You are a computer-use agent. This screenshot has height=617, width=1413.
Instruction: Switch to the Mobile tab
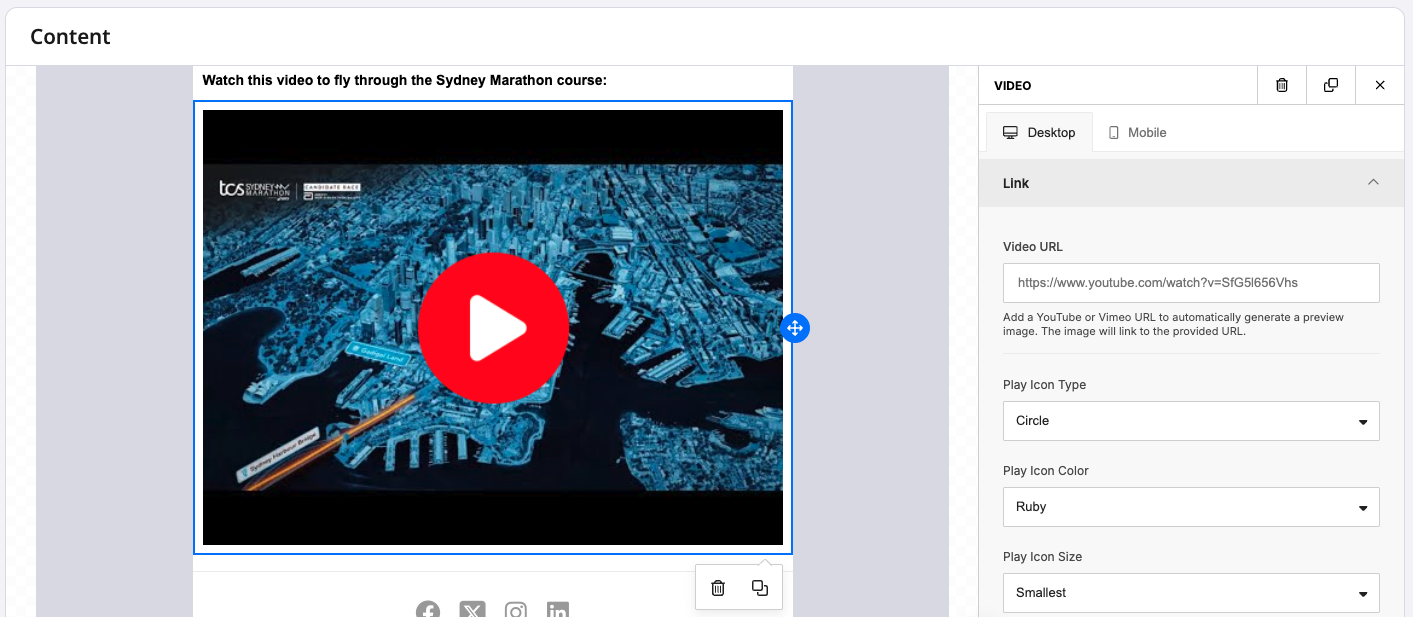(x=1137, y=133)
